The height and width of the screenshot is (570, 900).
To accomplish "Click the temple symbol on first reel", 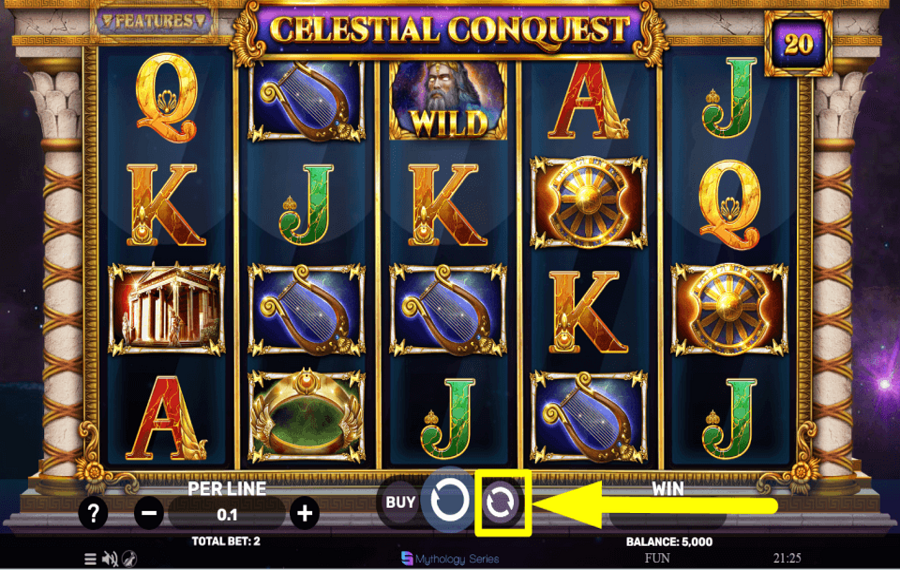I will click(x=166, y=309).
